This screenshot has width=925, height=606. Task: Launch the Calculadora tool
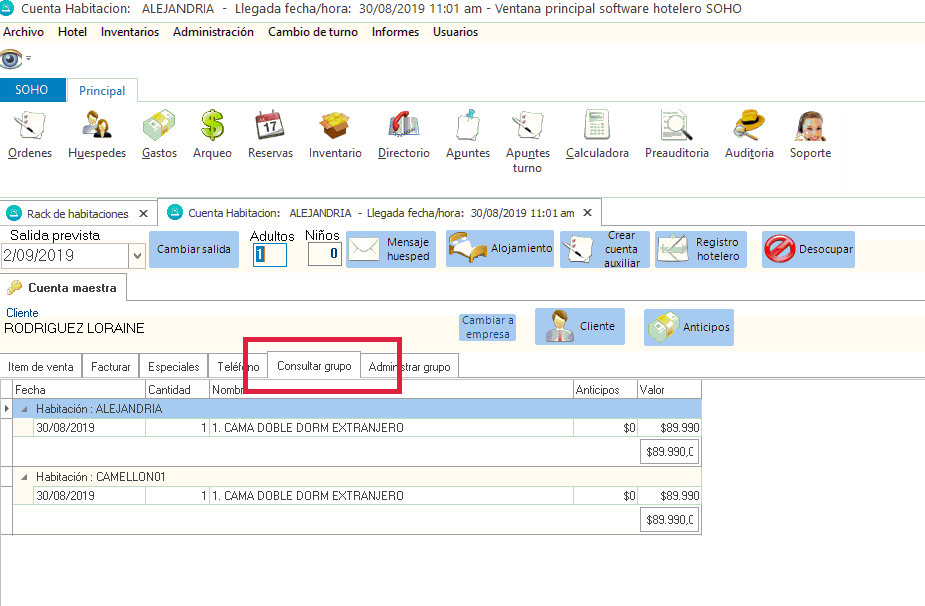597,134
